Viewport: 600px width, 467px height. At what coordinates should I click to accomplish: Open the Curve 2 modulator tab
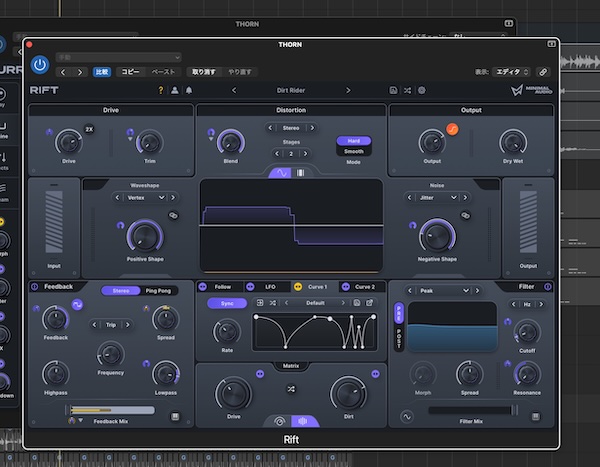363,287
